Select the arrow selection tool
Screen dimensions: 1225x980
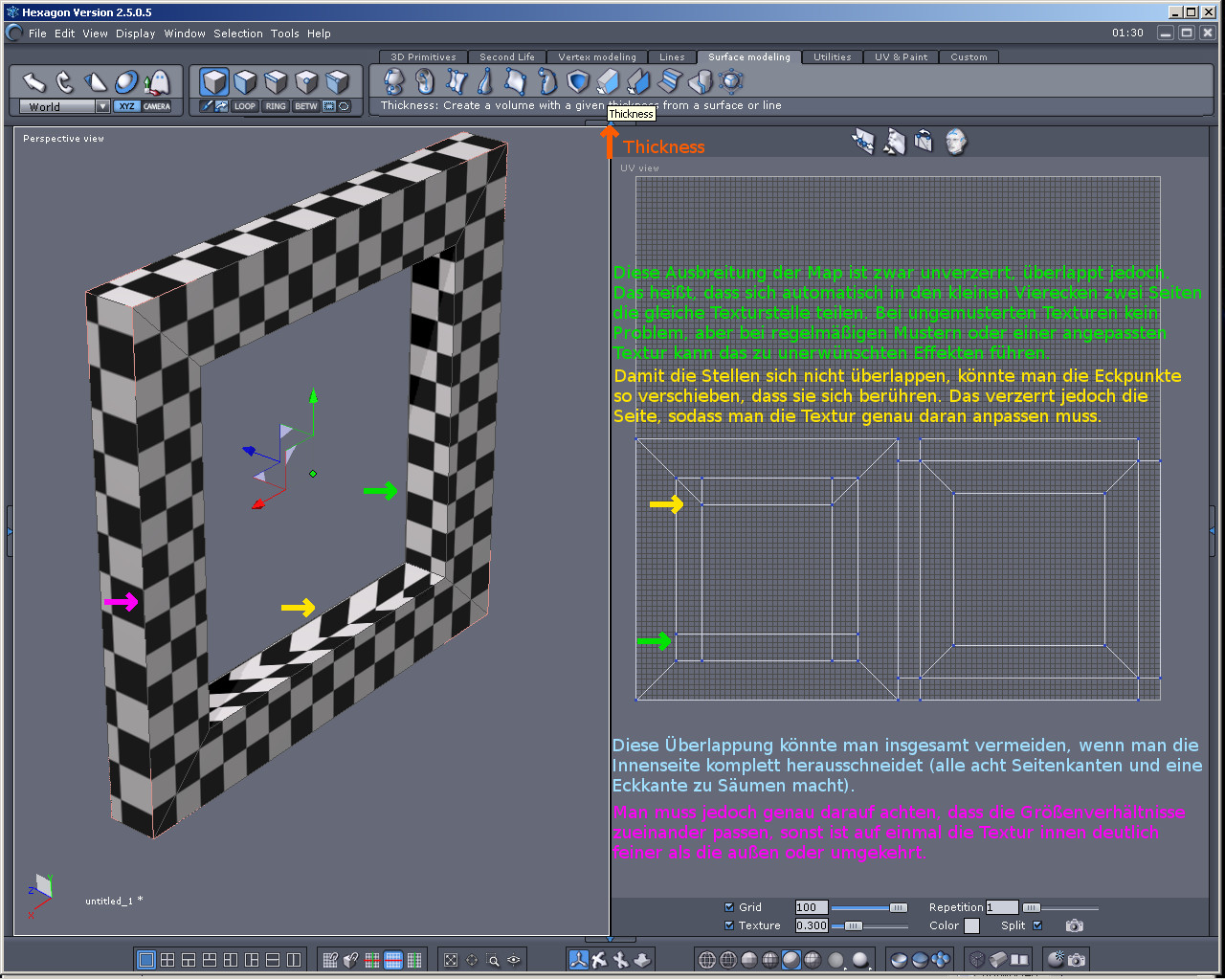click(33, 81)
